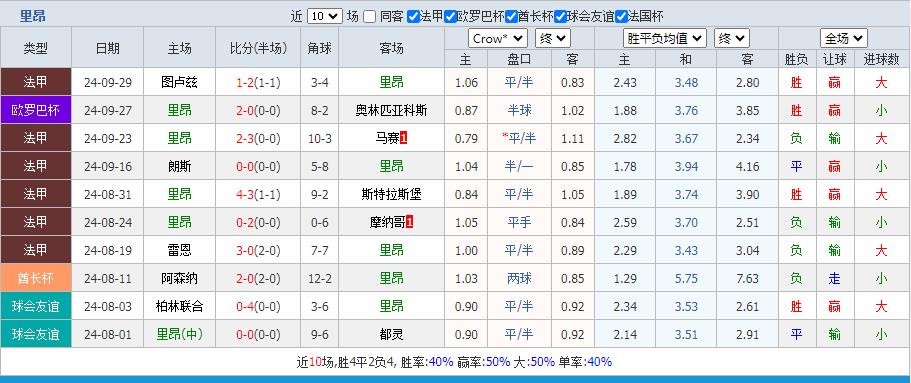Click the 雷恩 home team name

pyautogui.click(x=180, y=250)
